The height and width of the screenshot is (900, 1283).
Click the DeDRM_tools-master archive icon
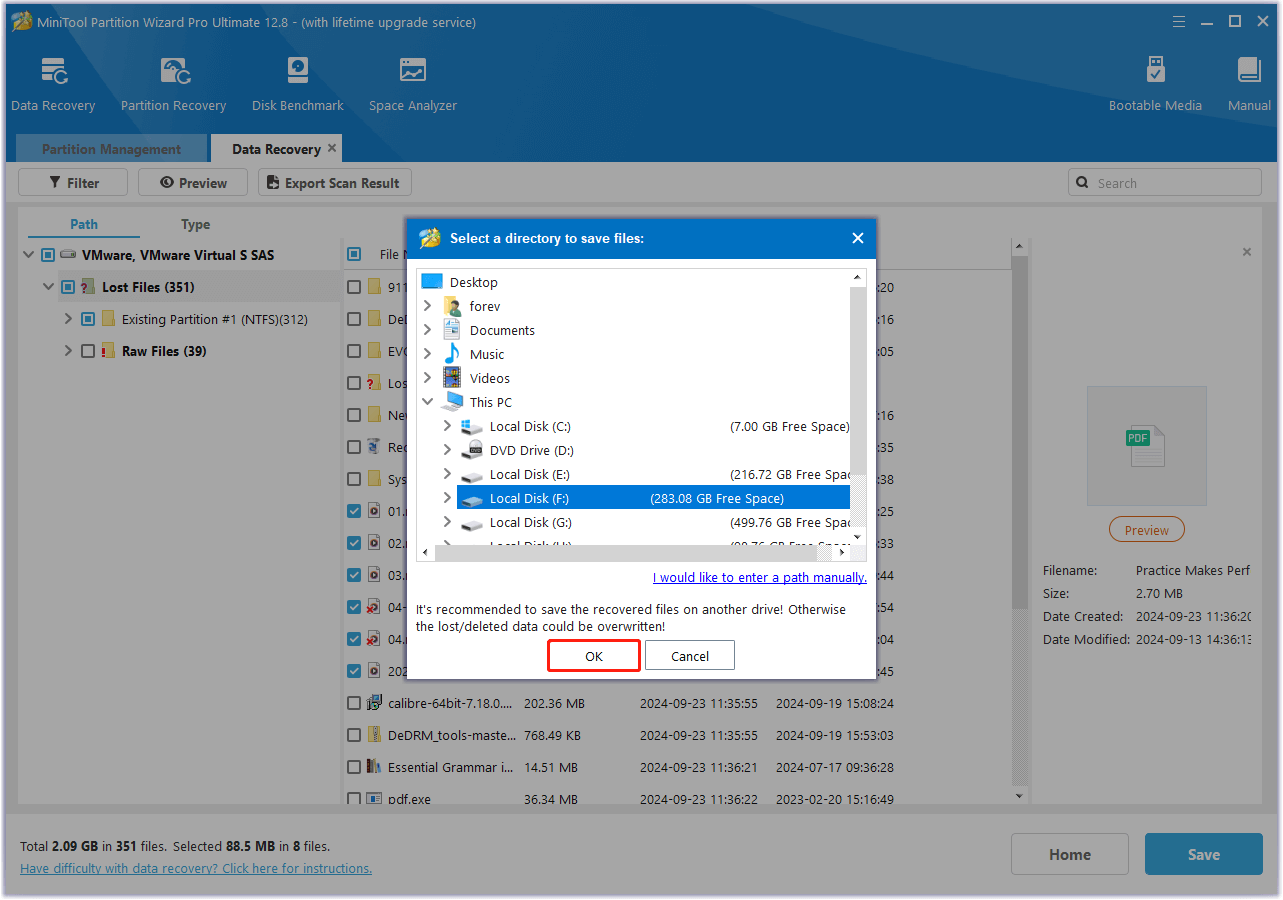click(x=374, y=735)
